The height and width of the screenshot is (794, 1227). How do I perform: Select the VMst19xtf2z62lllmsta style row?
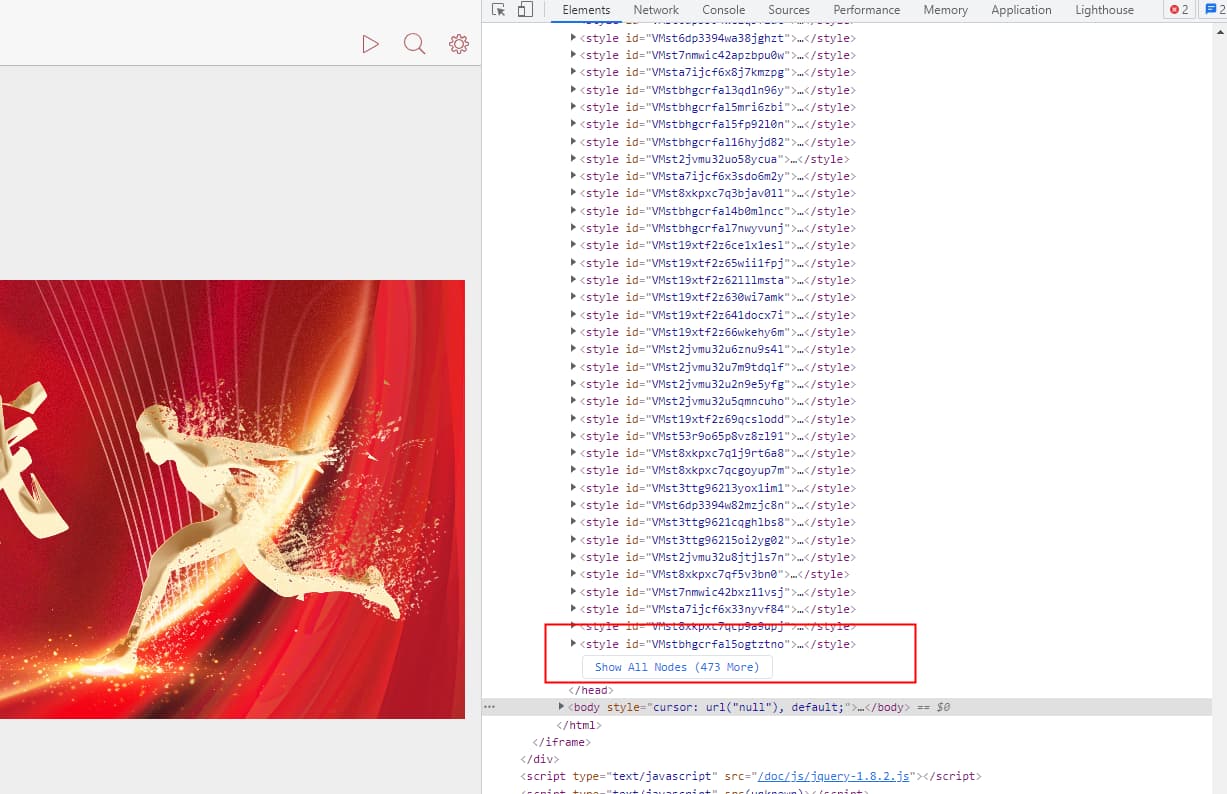coord(716,280)
